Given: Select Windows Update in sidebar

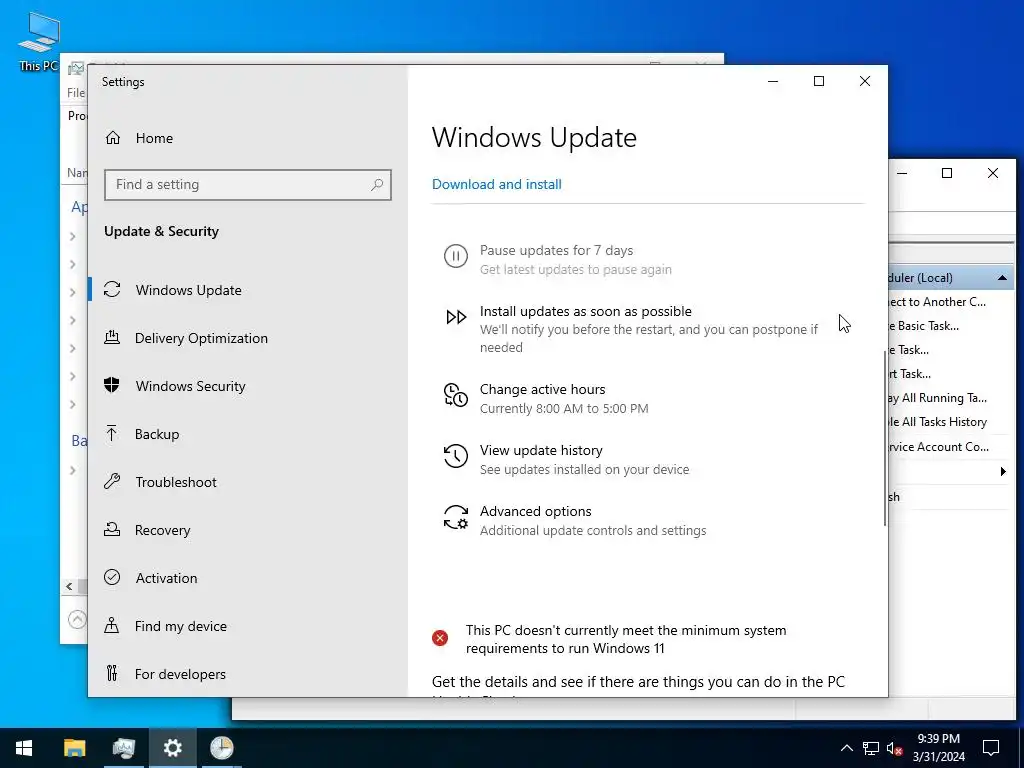Looking at the screenshot, I should [x=188, y=290].
